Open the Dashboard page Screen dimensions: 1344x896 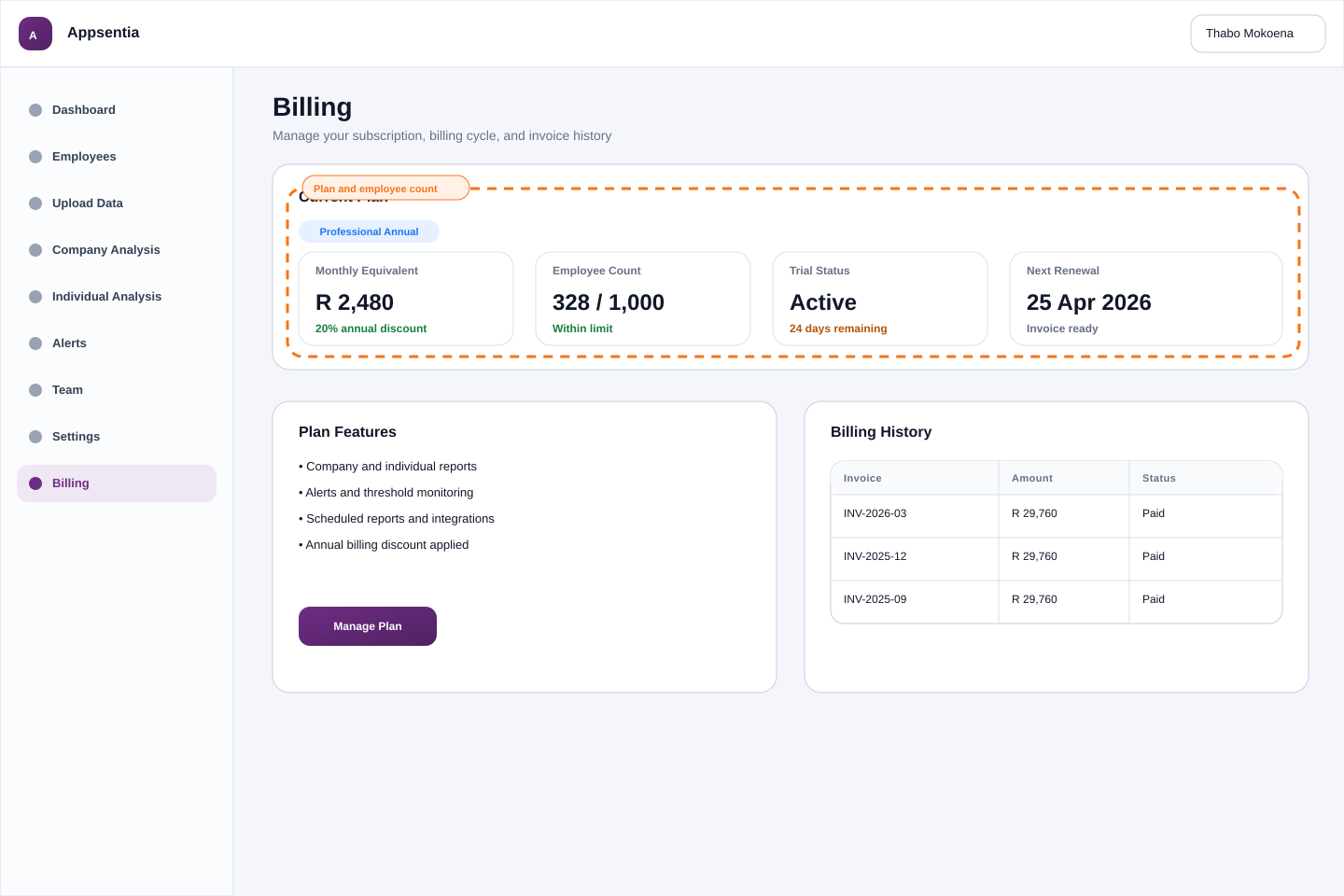click(117, 110)
